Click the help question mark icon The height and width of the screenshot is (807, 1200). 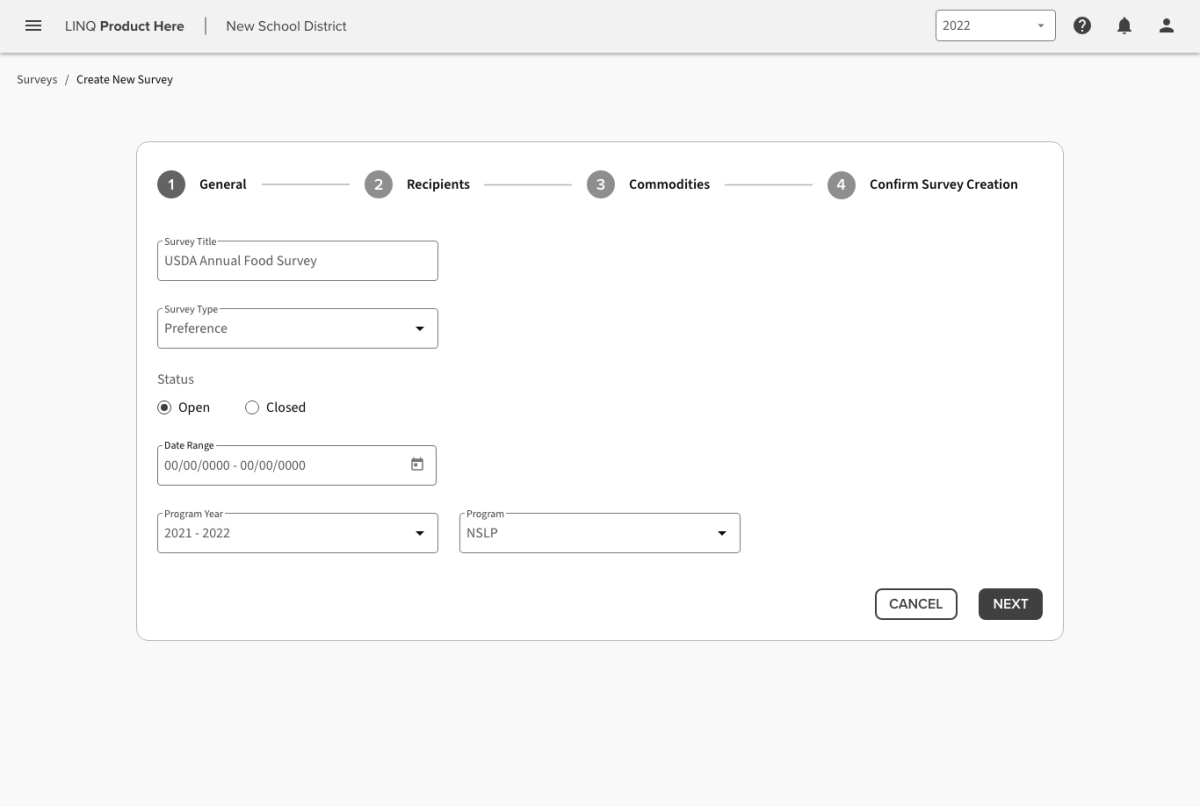pyautogui.click(x=1082, y=26)
